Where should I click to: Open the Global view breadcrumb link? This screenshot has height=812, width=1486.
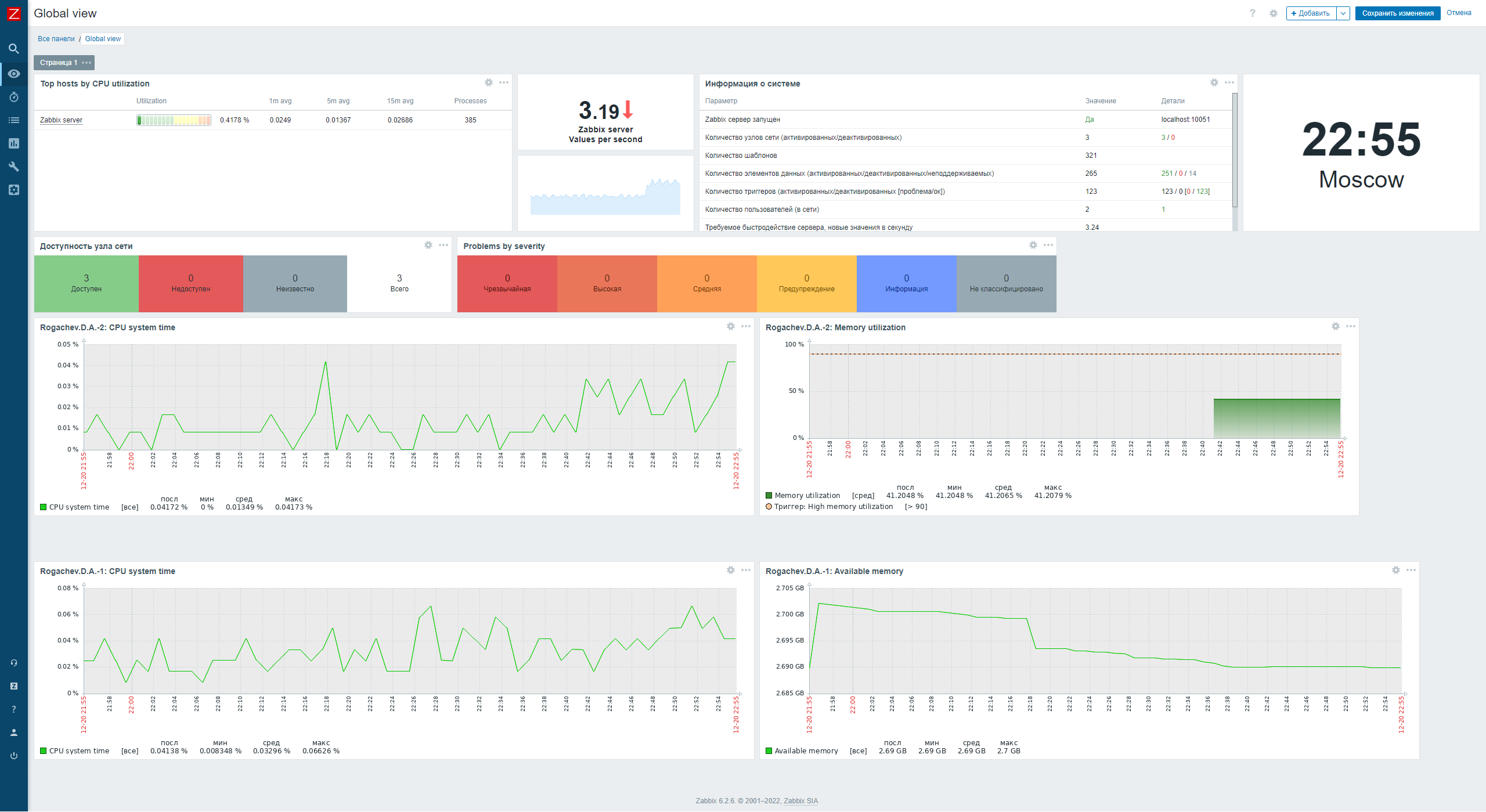click(x=103, y=39)
